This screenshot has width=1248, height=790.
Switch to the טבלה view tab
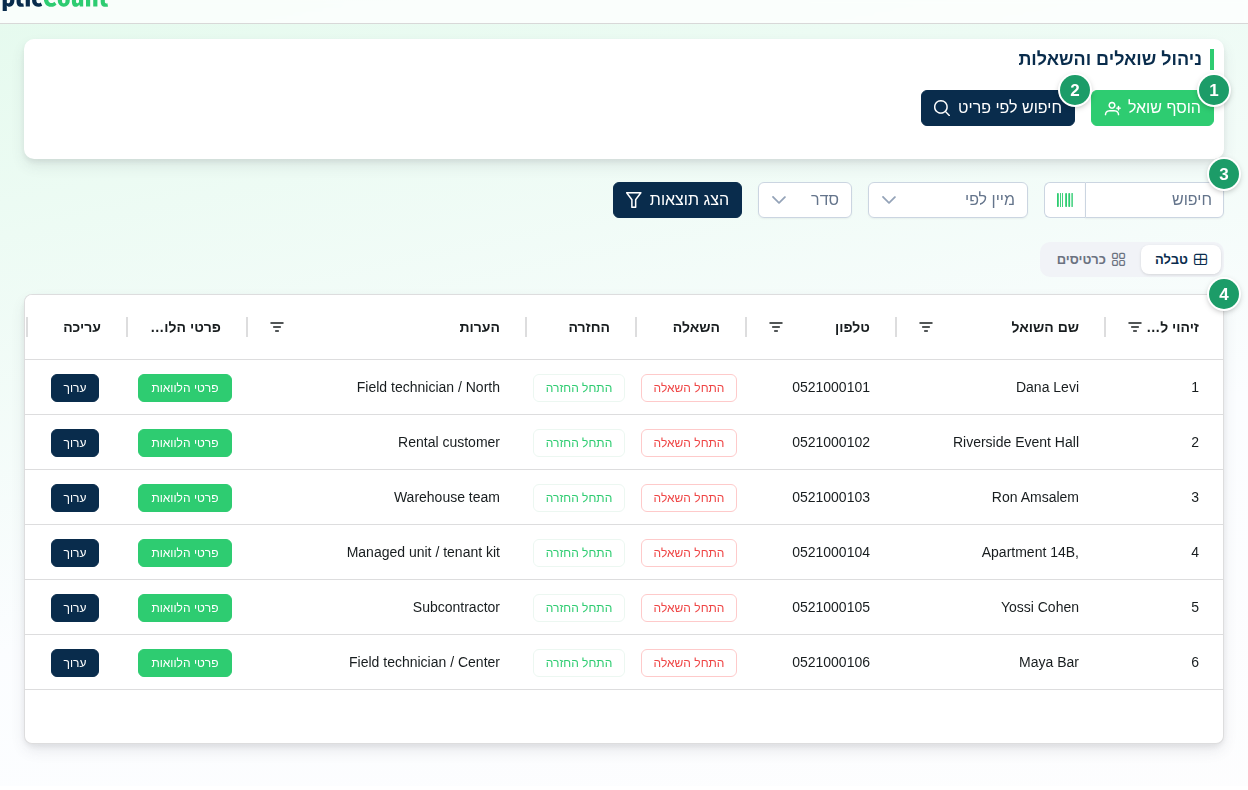tap(1181, 259)
